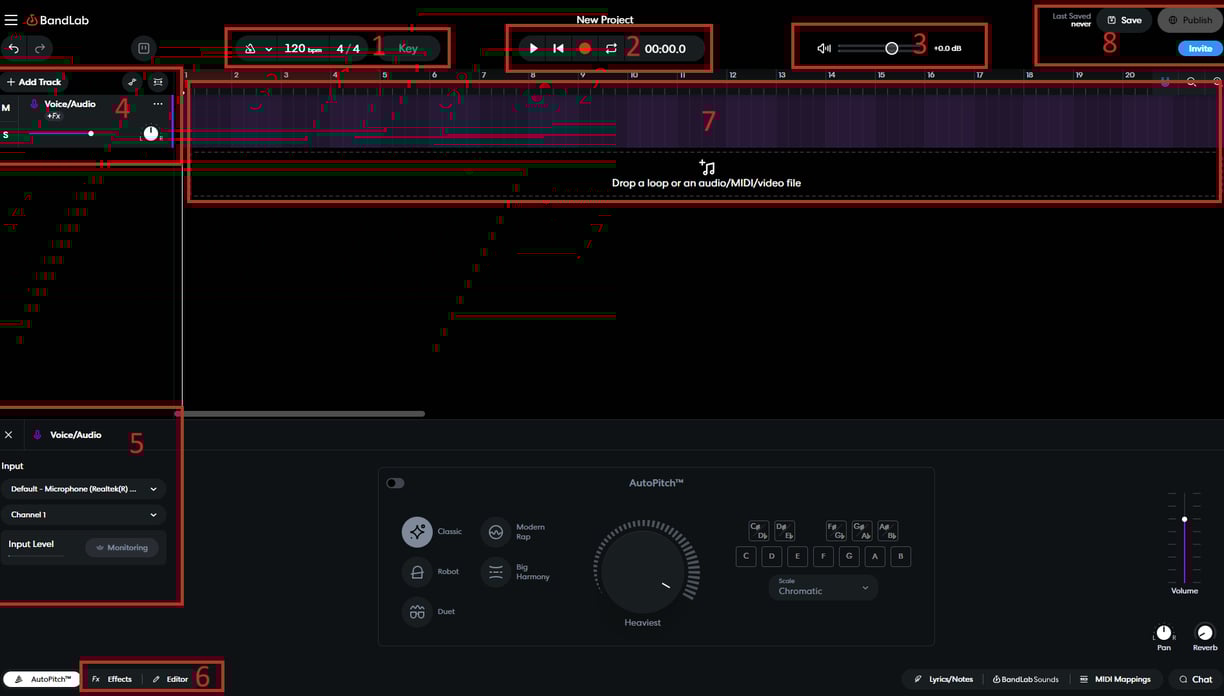Open the BandLab hamburger menu
This screenshot has height=696, width=1224.
(x=11, y=20)
